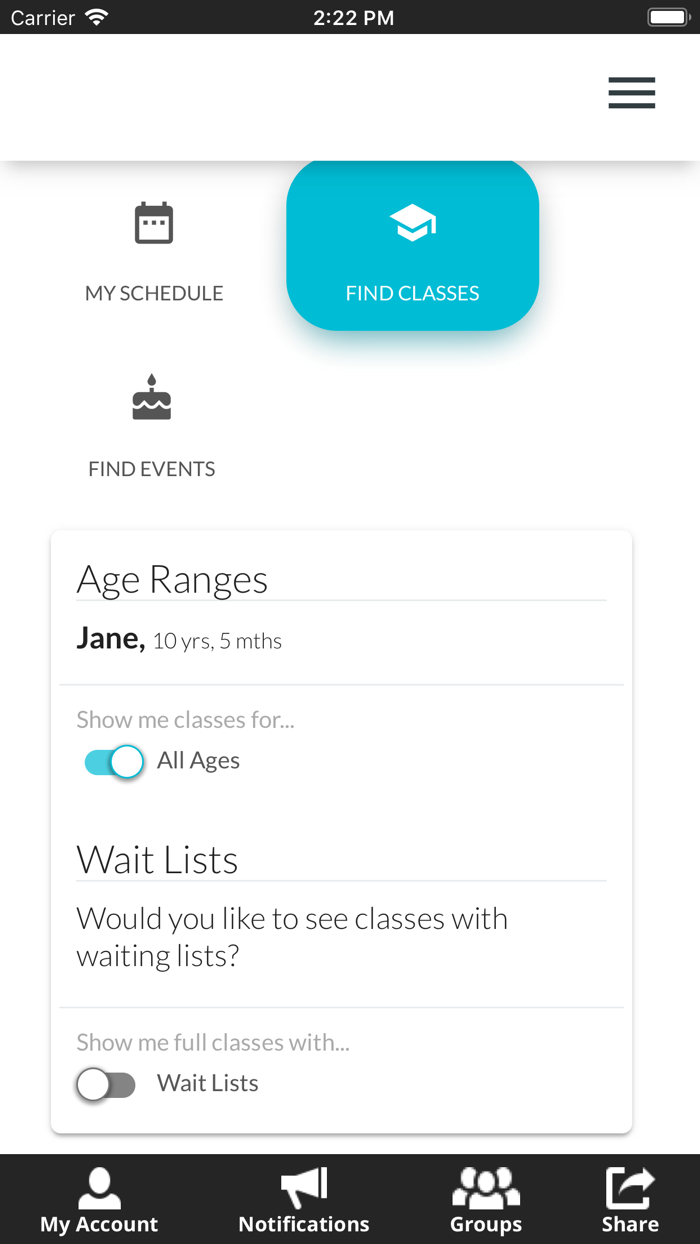Open the hamburger menu
The height and width of the screenshot is (1244, 700).
[x=631, y=92]
